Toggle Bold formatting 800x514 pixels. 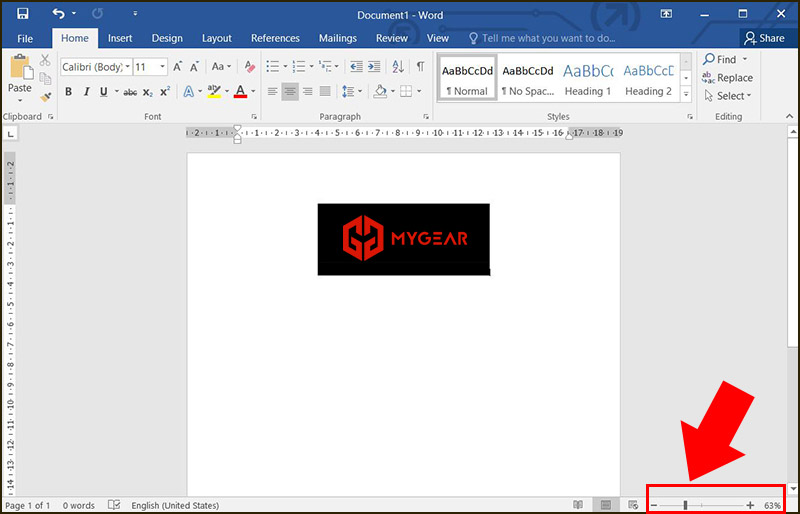point(68,92)
